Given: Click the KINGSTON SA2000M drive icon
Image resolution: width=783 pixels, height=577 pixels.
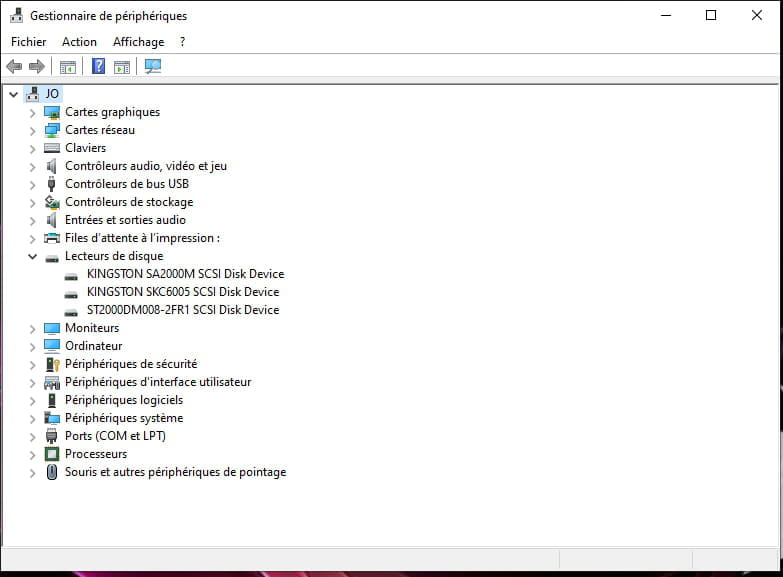Looking at the screenshot, I should coord(71,276).
